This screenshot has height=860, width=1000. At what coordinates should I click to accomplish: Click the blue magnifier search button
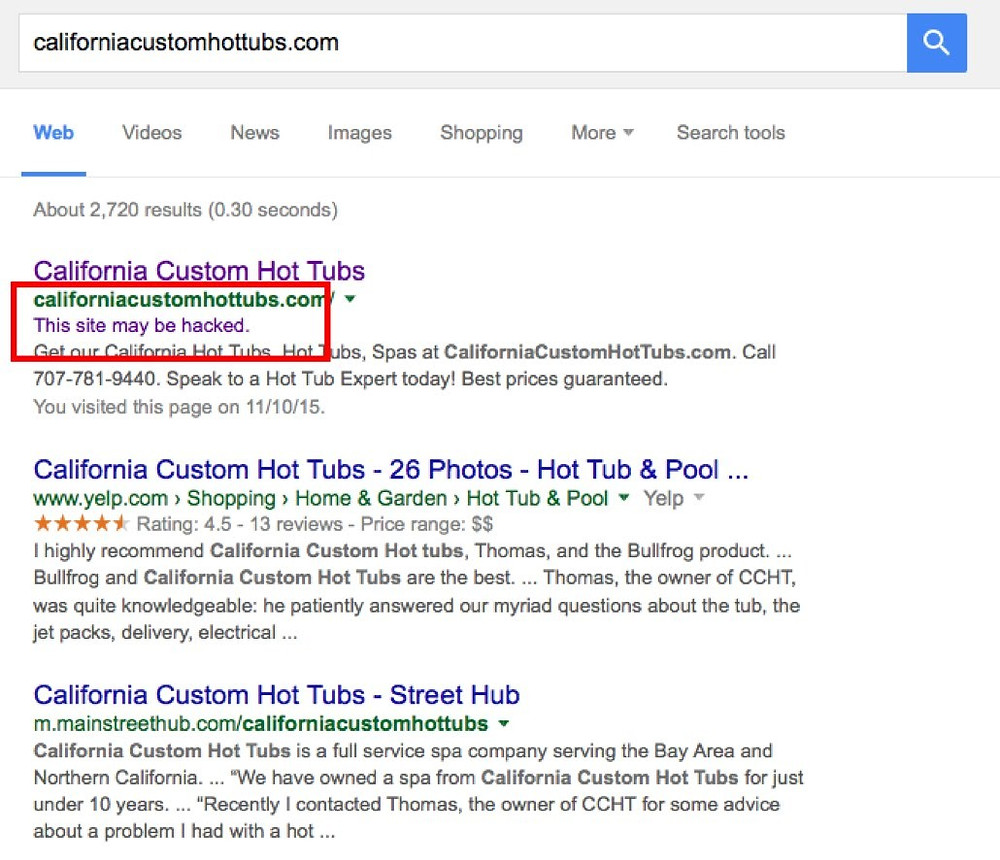tap(936, 43)
